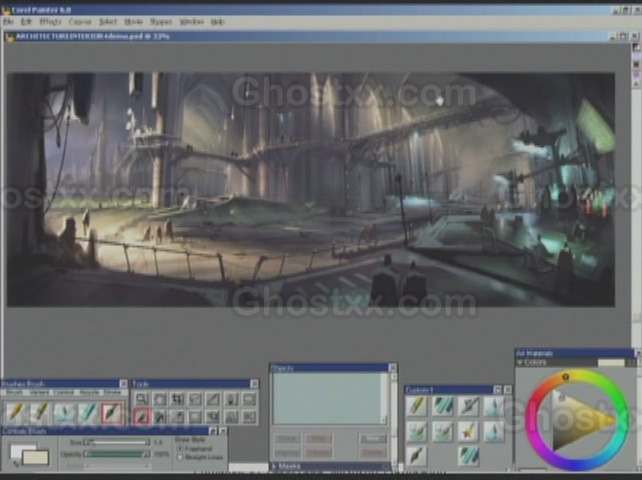Click the painting canvas image
642x480 pixels.
[310, 190]
